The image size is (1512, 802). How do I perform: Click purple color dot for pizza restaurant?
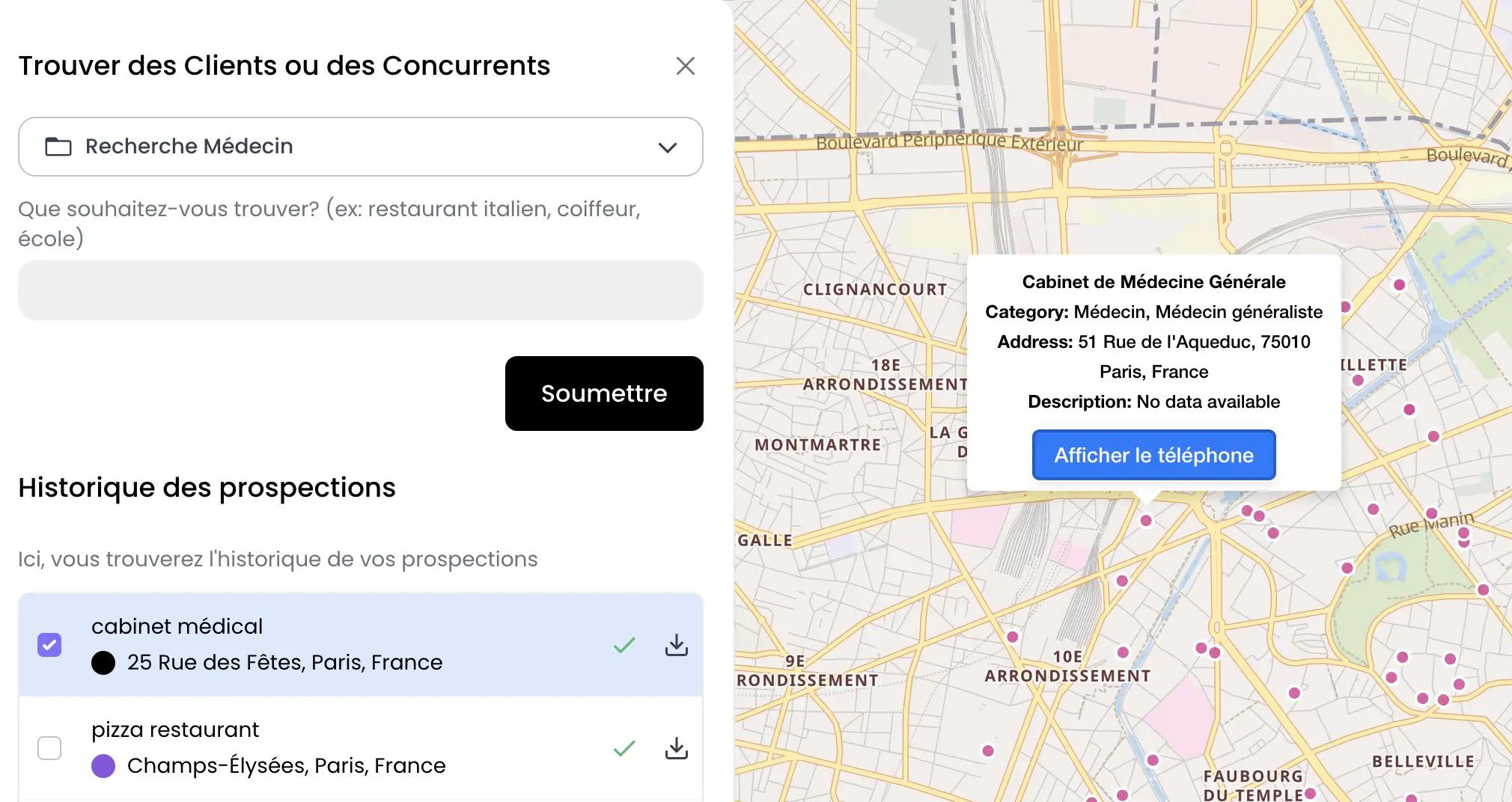point(103,766)
